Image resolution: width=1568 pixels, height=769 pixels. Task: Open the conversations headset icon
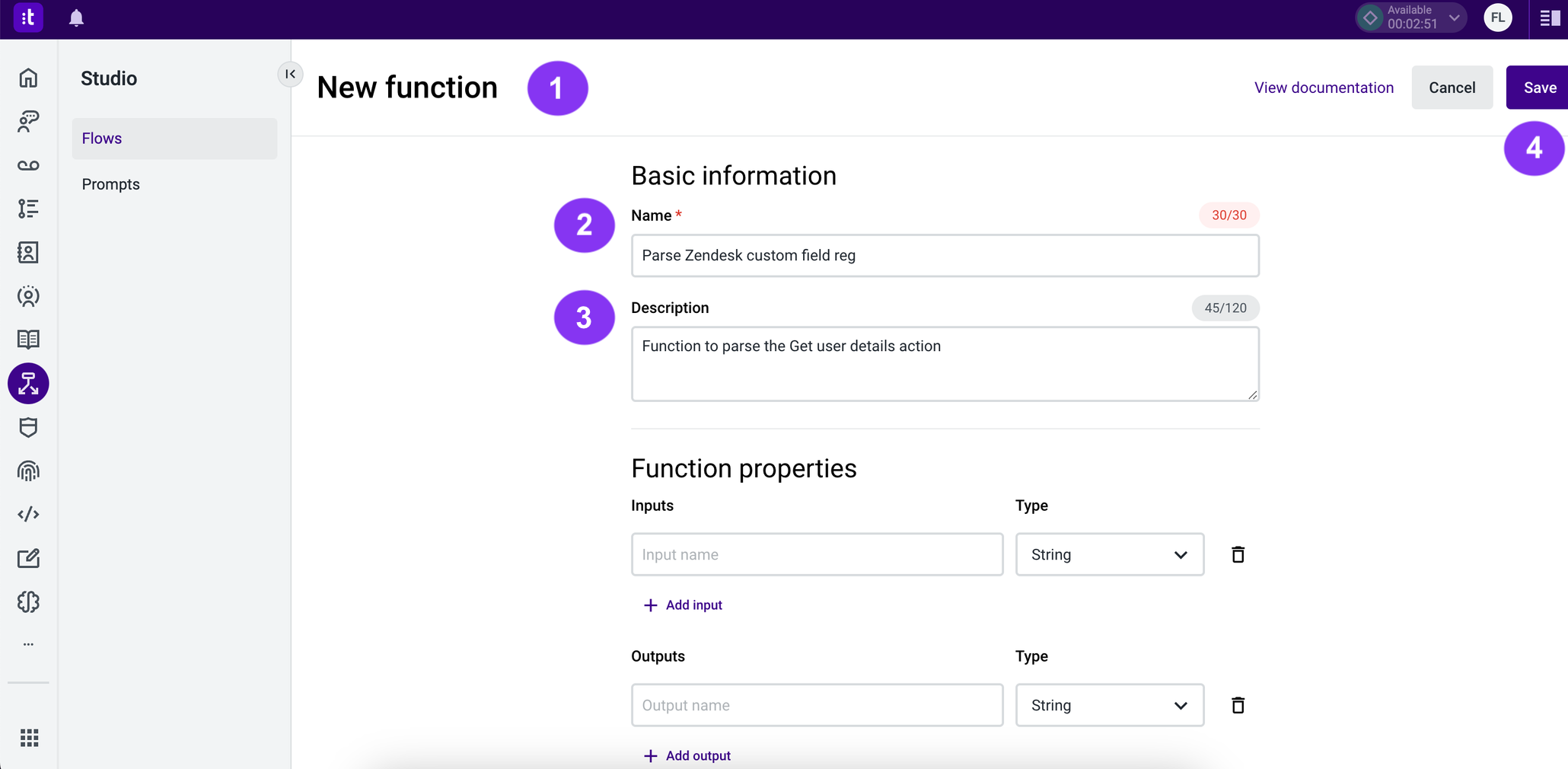[x=28, y=121]
